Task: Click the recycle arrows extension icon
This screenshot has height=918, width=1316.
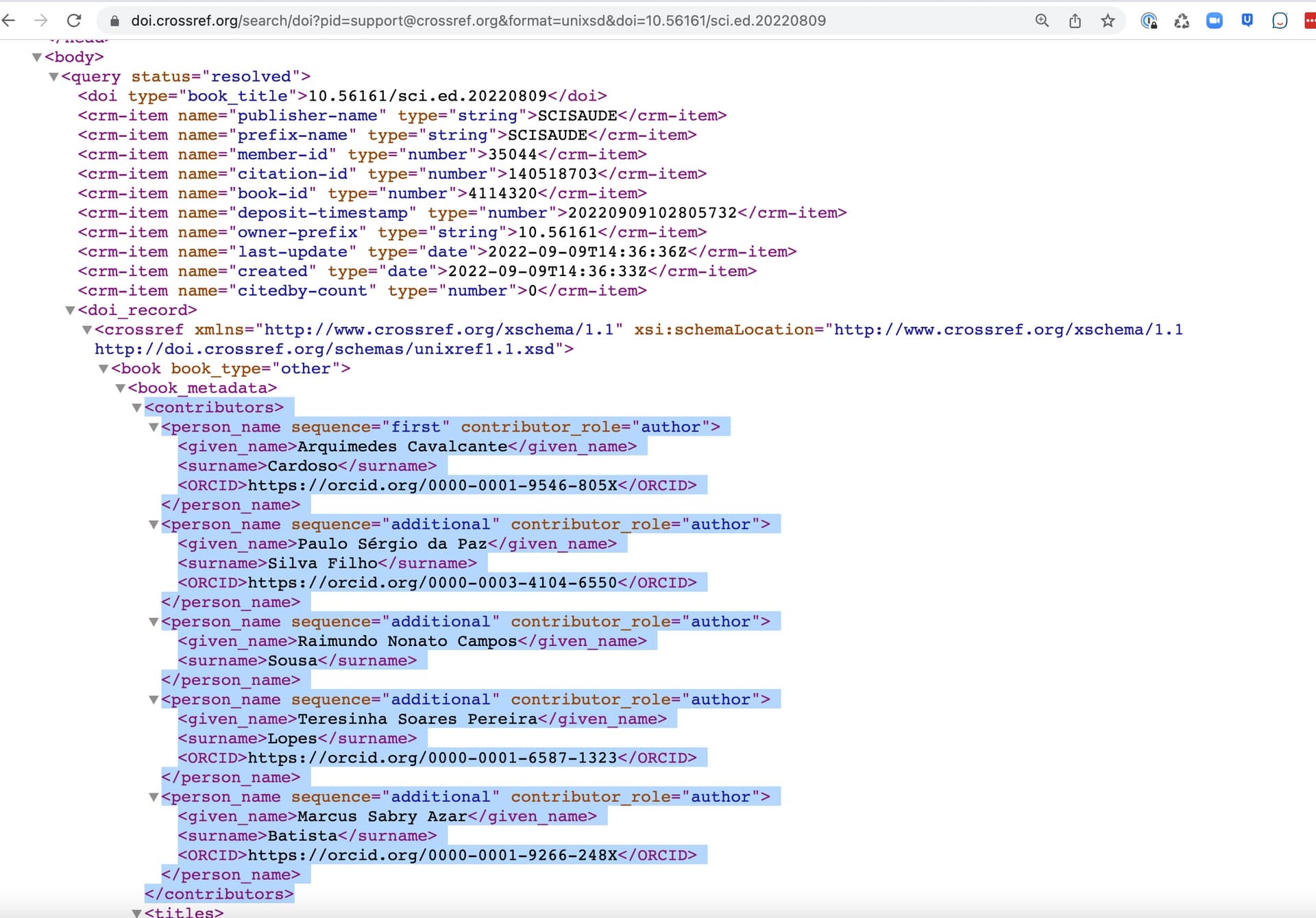Action: [x=1182, y=21]
